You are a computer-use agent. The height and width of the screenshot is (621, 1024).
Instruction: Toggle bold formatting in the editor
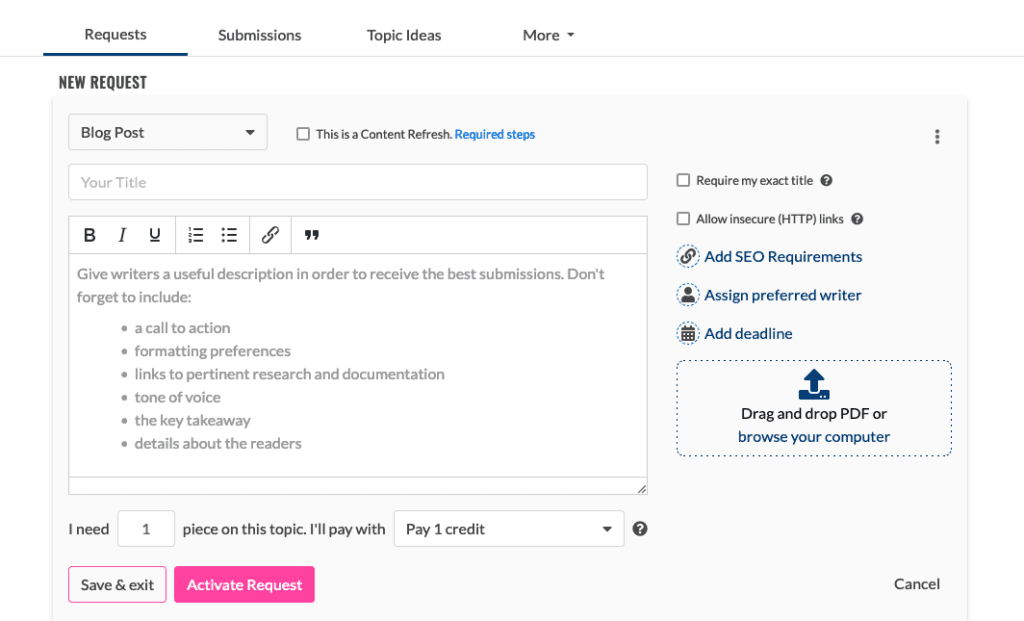click(90, 235)
